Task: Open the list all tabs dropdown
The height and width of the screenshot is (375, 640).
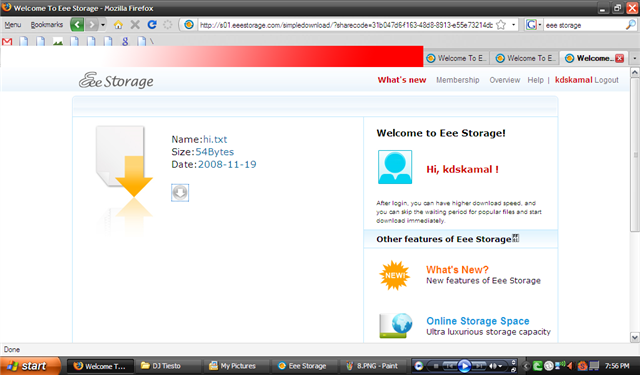Action: 635,58
